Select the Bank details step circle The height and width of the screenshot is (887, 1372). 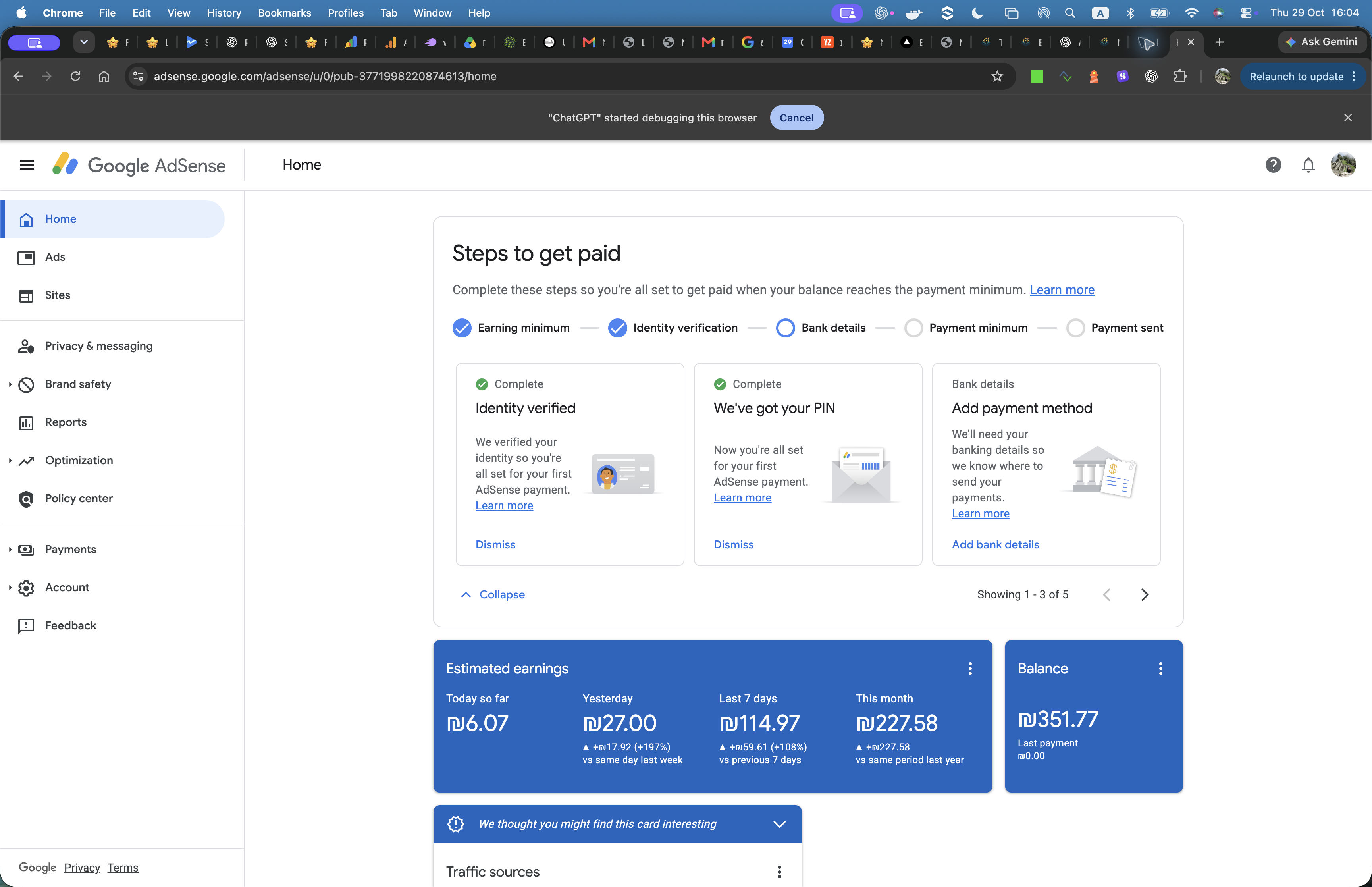pos(785,328)
